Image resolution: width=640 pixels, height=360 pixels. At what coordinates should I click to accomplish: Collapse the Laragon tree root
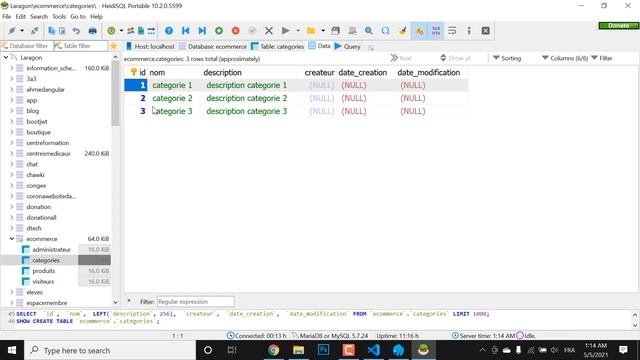click(x=6, y=58)
